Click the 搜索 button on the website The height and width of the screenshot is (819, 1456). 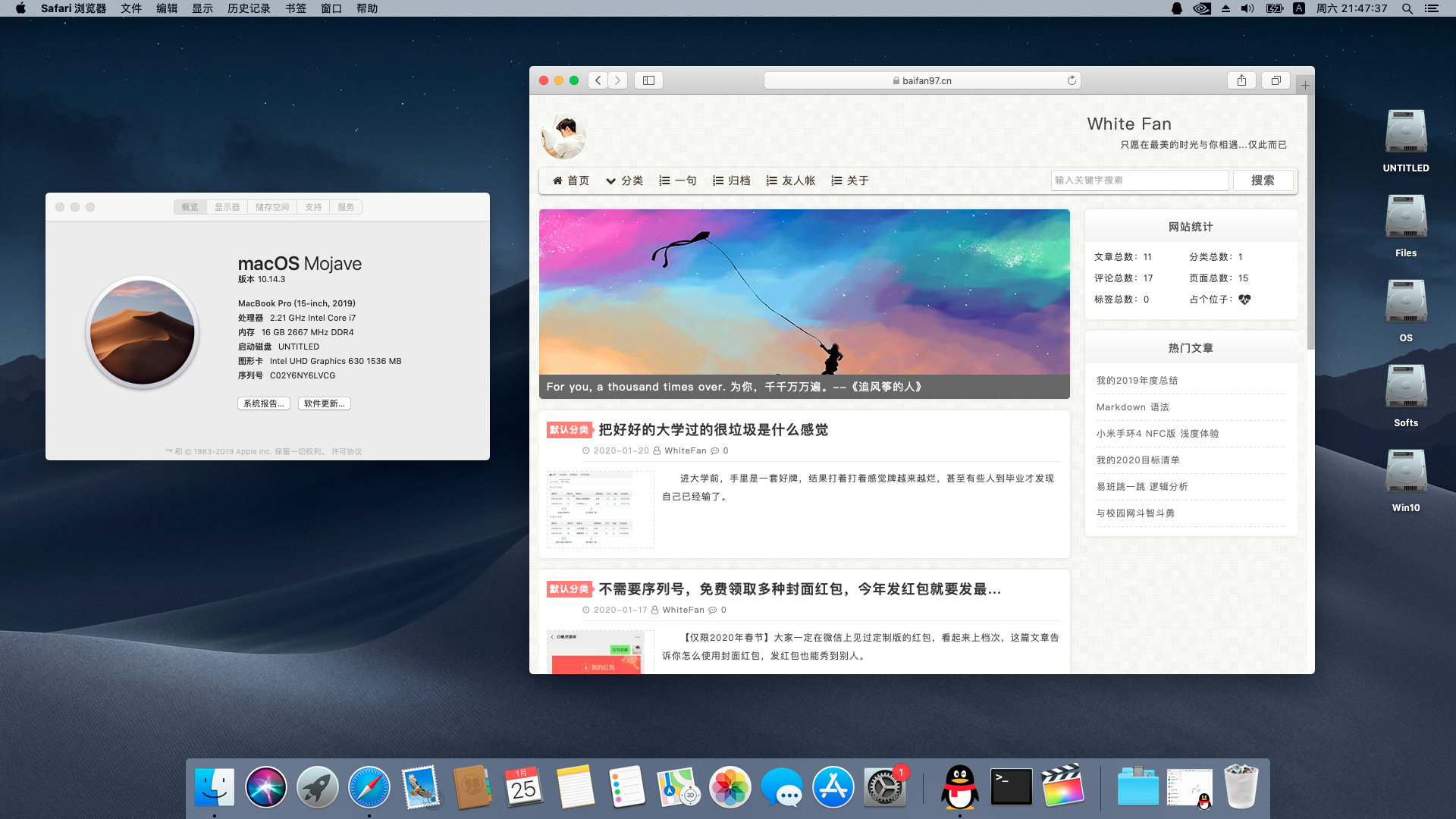tap(1263, 180)
